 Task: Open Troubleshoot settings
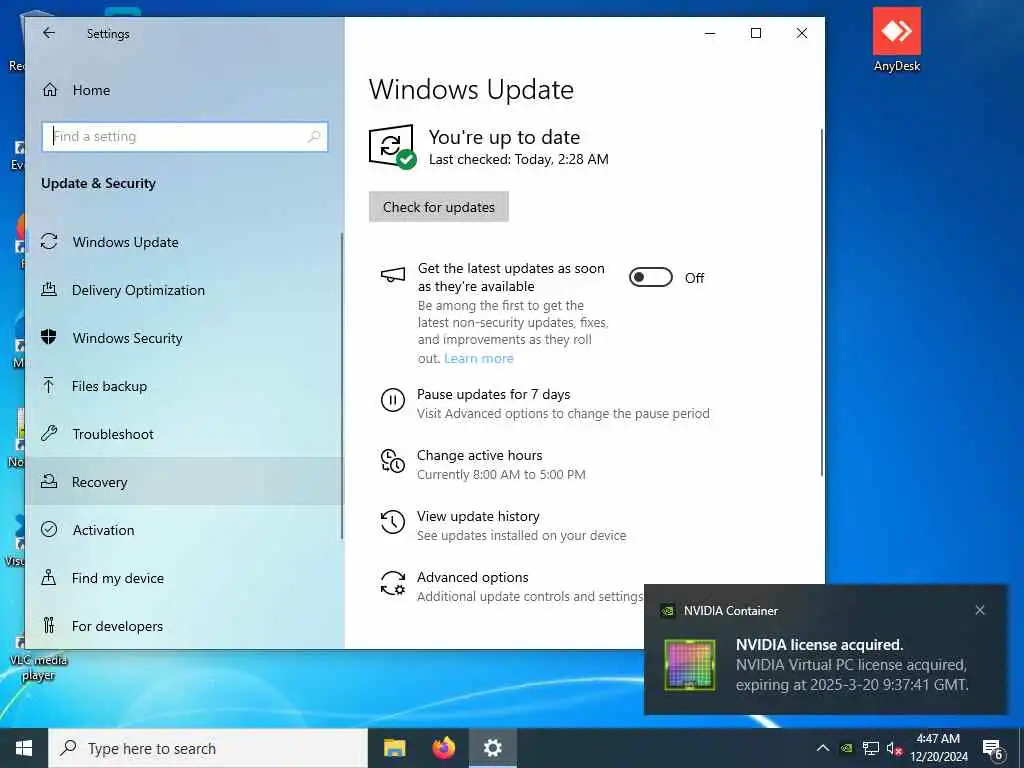(x=113, y=434)
